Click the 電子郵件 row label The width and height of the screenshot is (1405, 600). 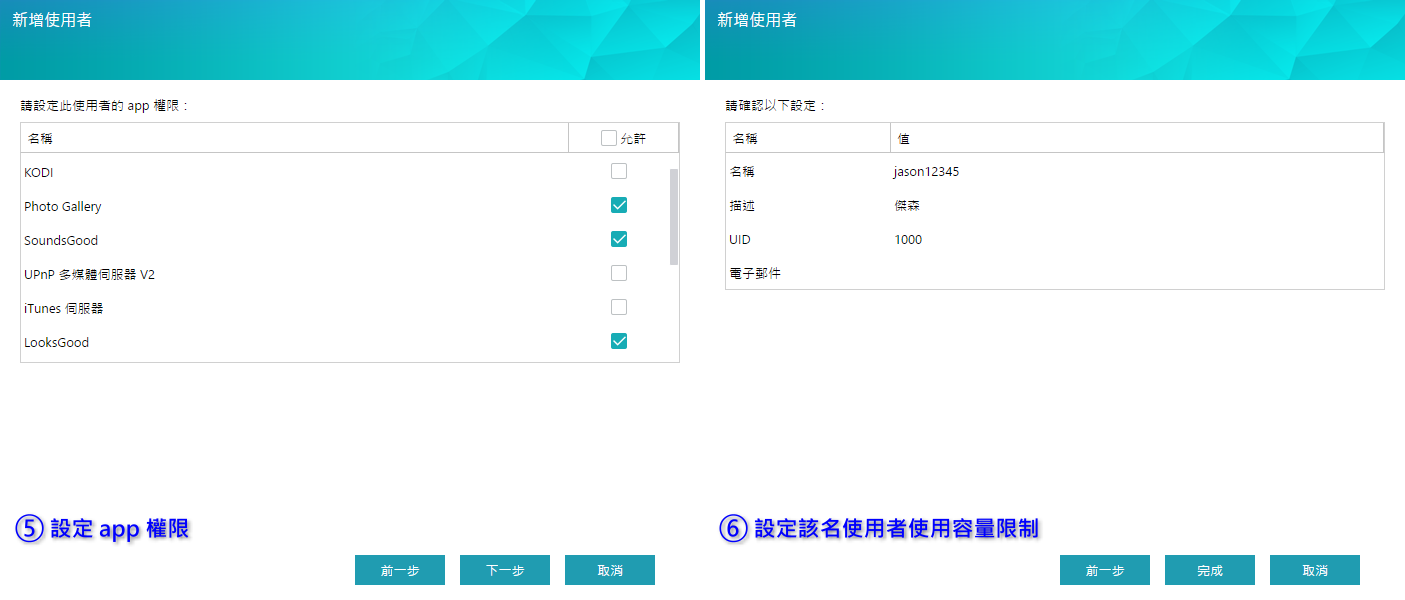(755, 273)
